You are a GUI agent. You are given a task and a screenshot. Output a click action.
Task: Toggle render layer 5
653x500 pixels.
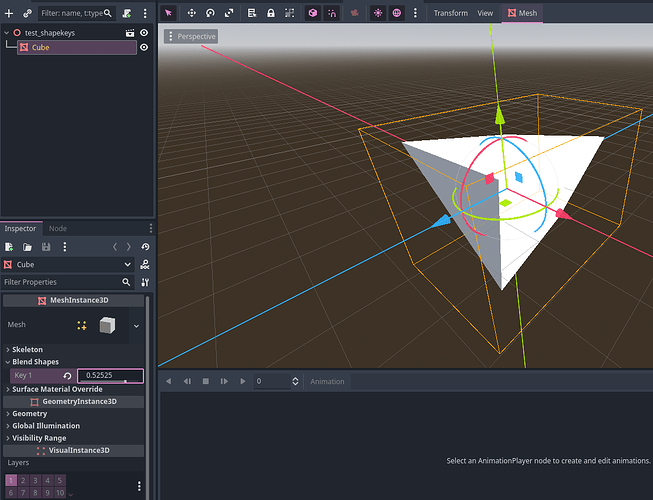click(60, 480)
